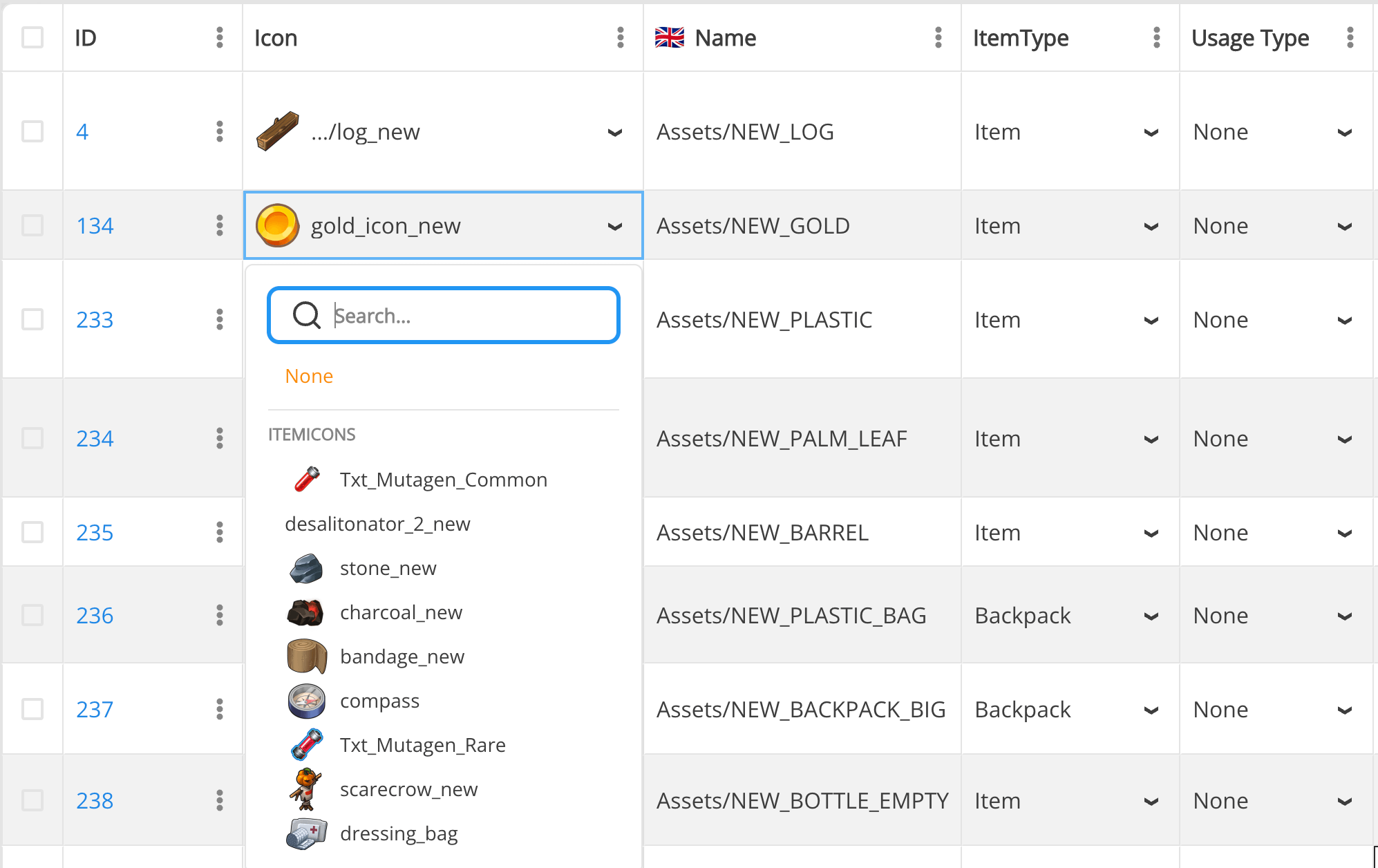Pick the dressing_bag icon
The image size is (1378, 868).
tap(399, 833)
